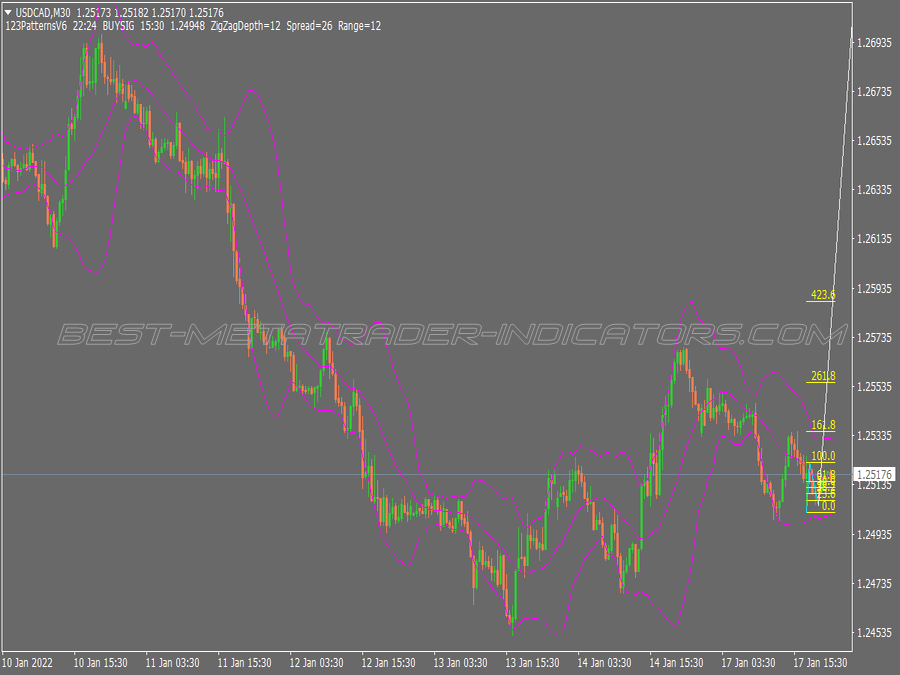Click the 10 Jan 15:30 time label
Viewport: 900px width, 675px height.
tap(100, 663)
